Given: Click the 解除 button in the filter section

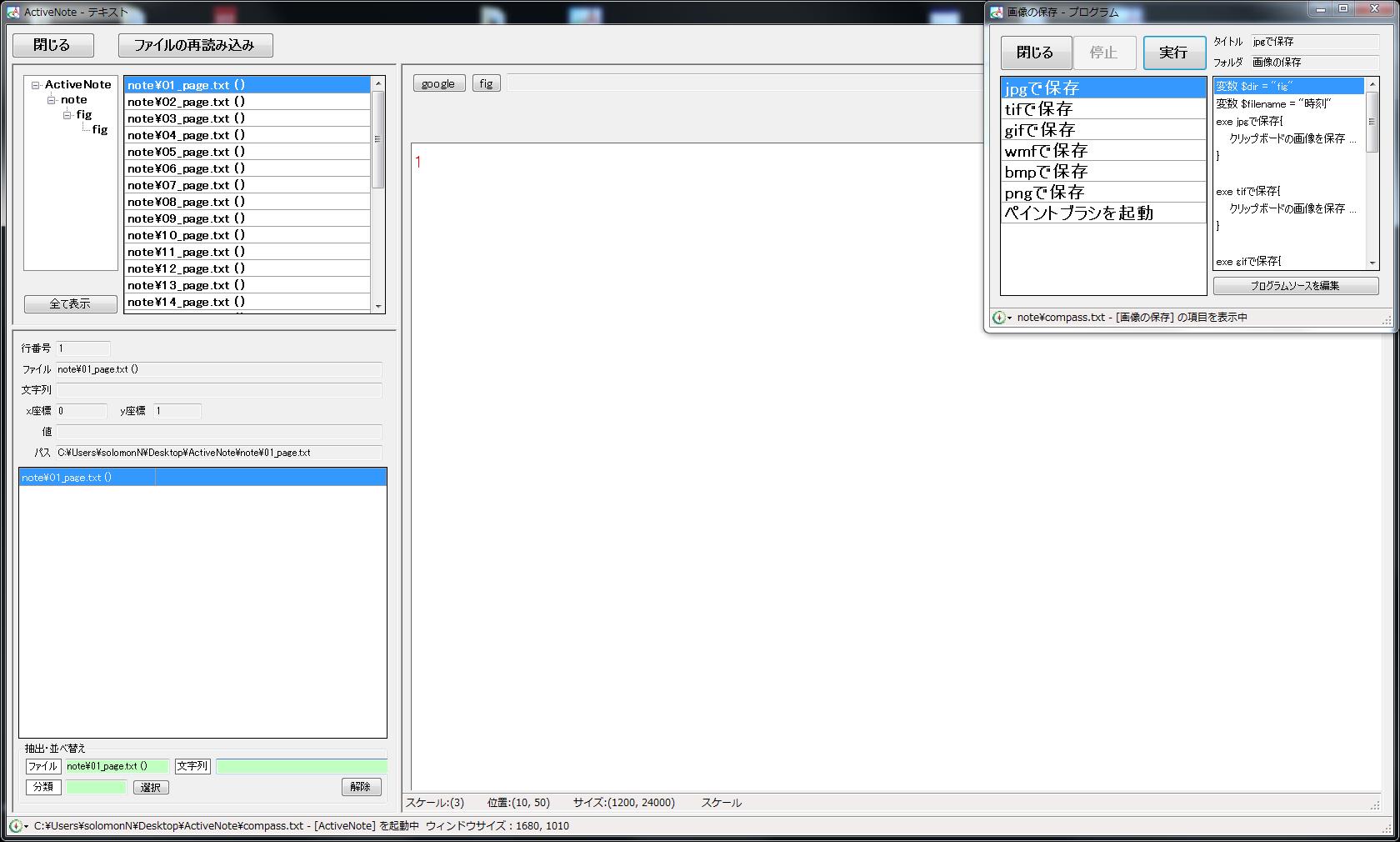Looking at the screenshot, I should (361, 786).
